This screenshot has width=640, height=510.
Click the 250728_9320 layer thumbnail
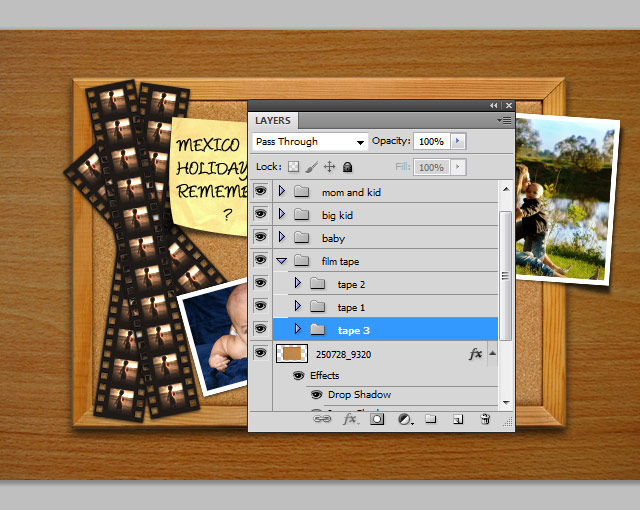(x=292, y=353)
